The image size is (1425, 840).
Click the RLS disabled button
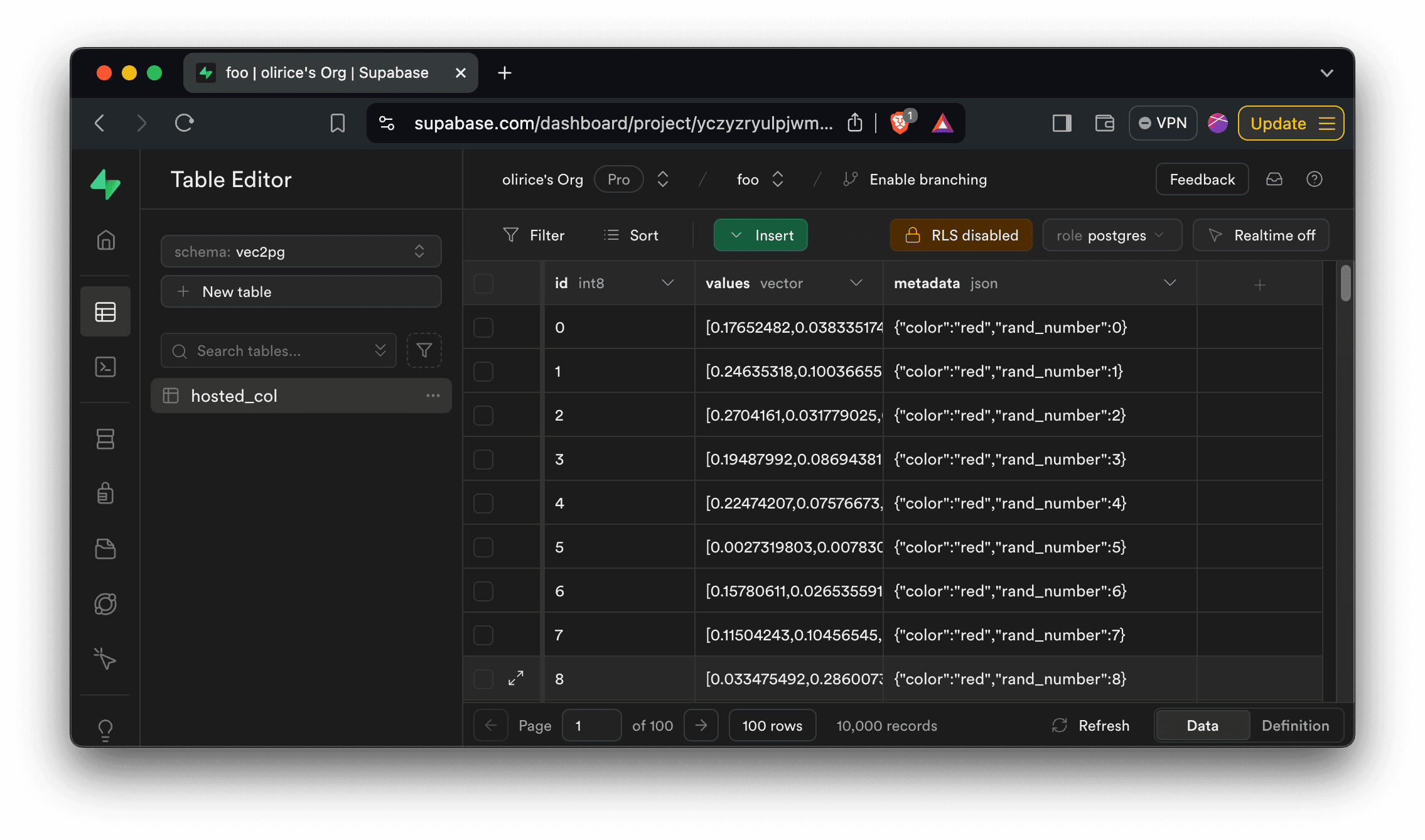click(960, 235)
